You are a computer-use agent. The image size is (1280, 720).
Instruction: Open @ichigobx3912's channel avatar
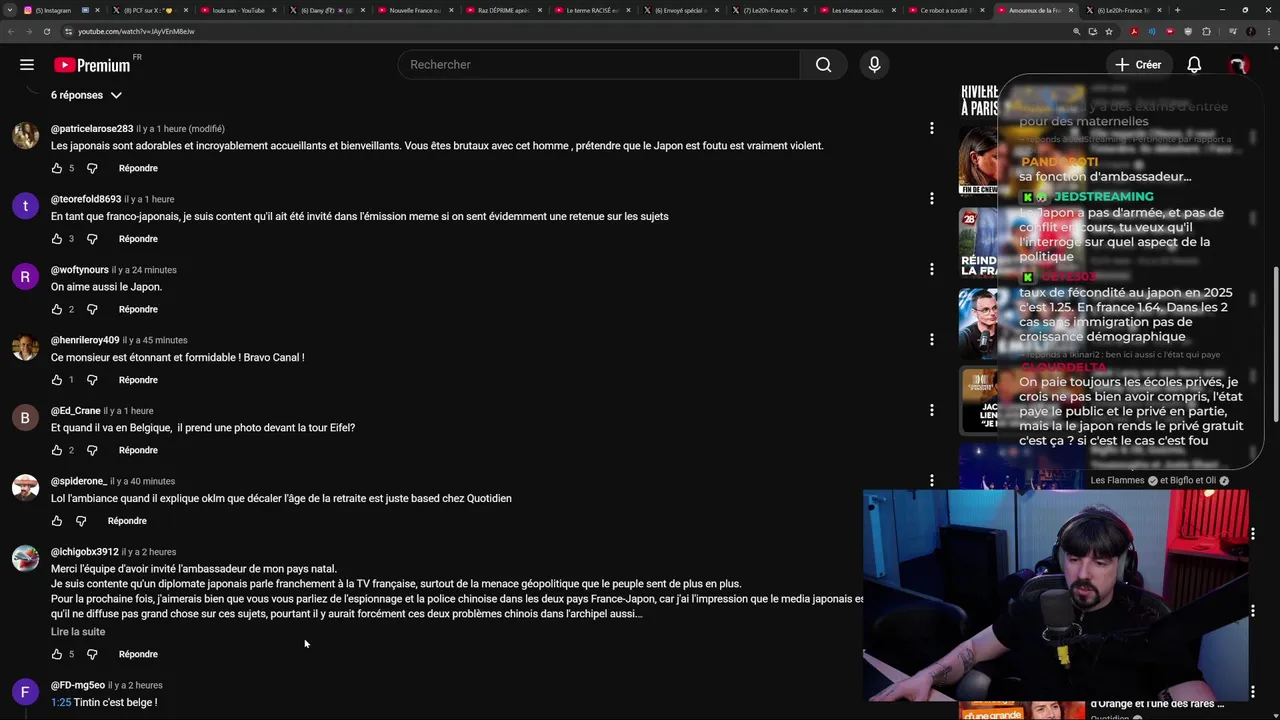[25, 558]
